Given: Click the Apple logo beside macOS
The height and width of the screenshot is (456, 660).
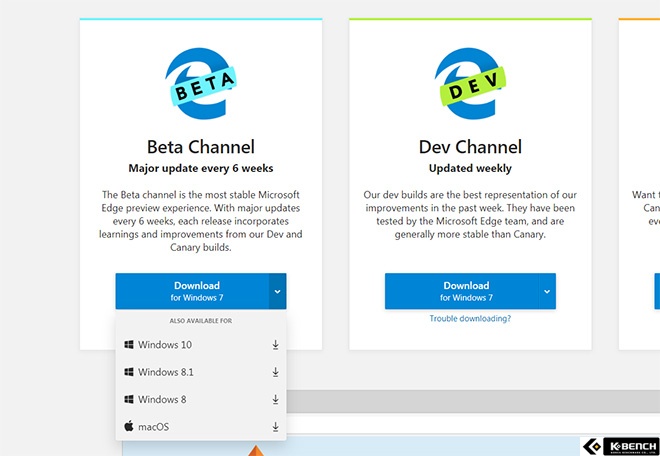Looking at the screenshot, I should tap(129, 426).
